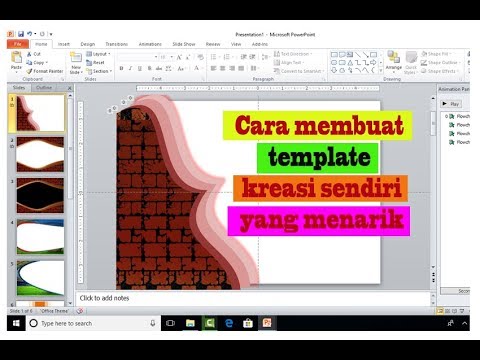Insert a New Slide using its icon
Viewport: 480px width, 360px height.
(76, 57)
